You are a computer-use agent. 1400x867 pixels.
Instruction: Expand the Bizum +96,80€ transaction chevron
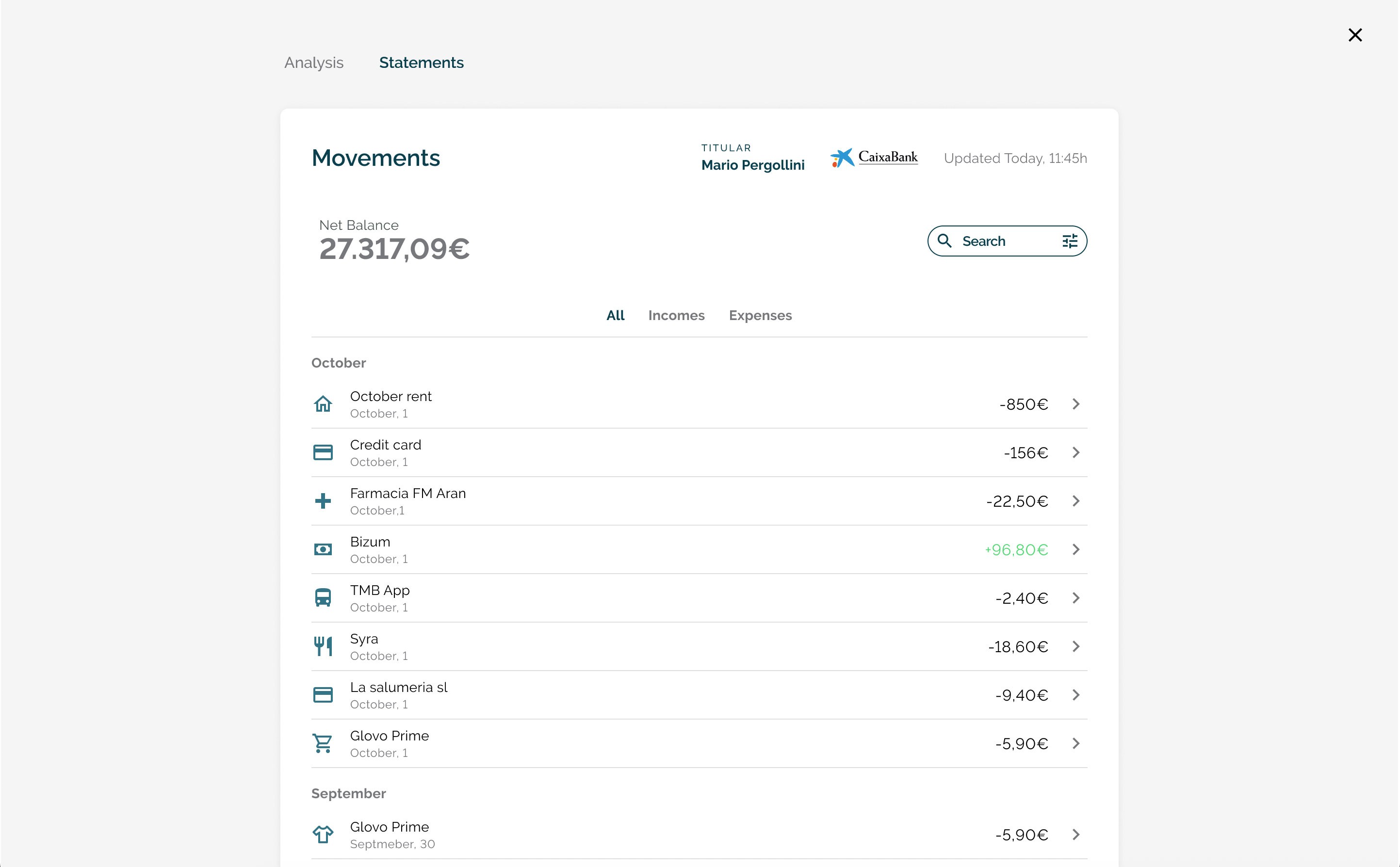coord(1076,550)
